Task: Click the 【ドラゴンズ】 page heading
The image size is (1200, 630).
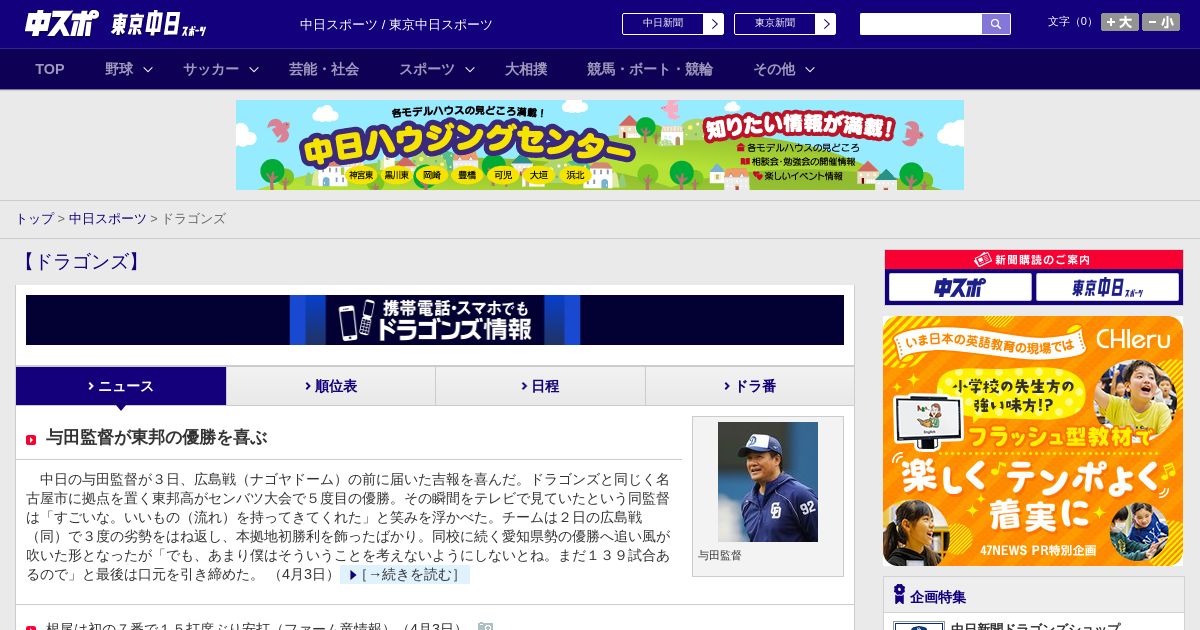Action: [x=80, y=262]
